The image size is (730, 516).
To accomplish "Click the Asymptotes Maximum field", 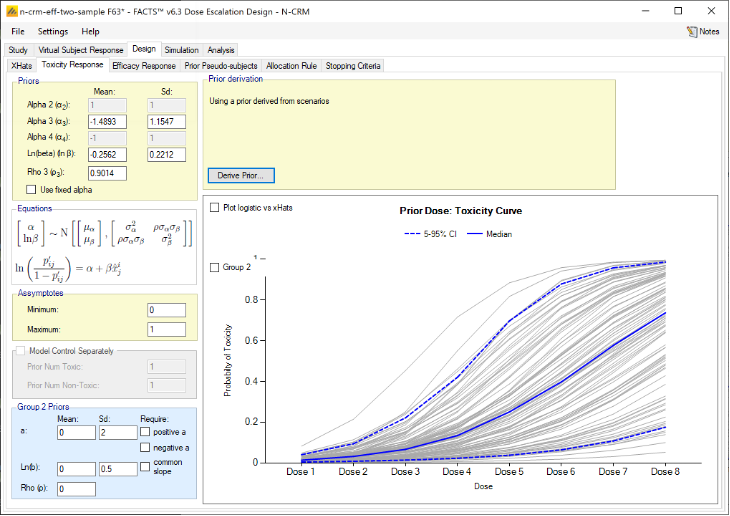I will pos(165,329).
